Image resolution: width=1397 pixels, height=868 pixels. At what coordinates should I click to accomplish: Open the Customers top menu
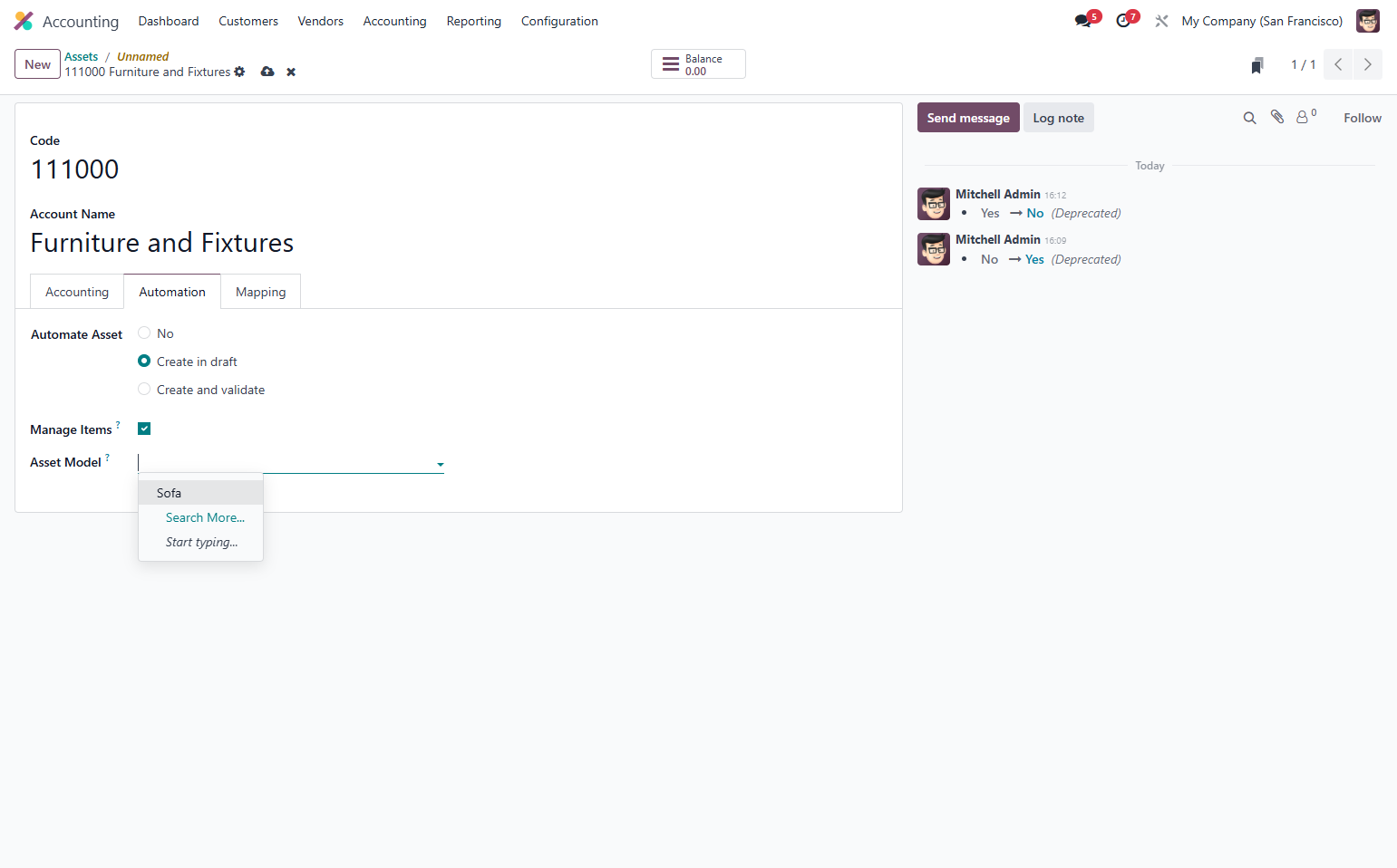248,21
